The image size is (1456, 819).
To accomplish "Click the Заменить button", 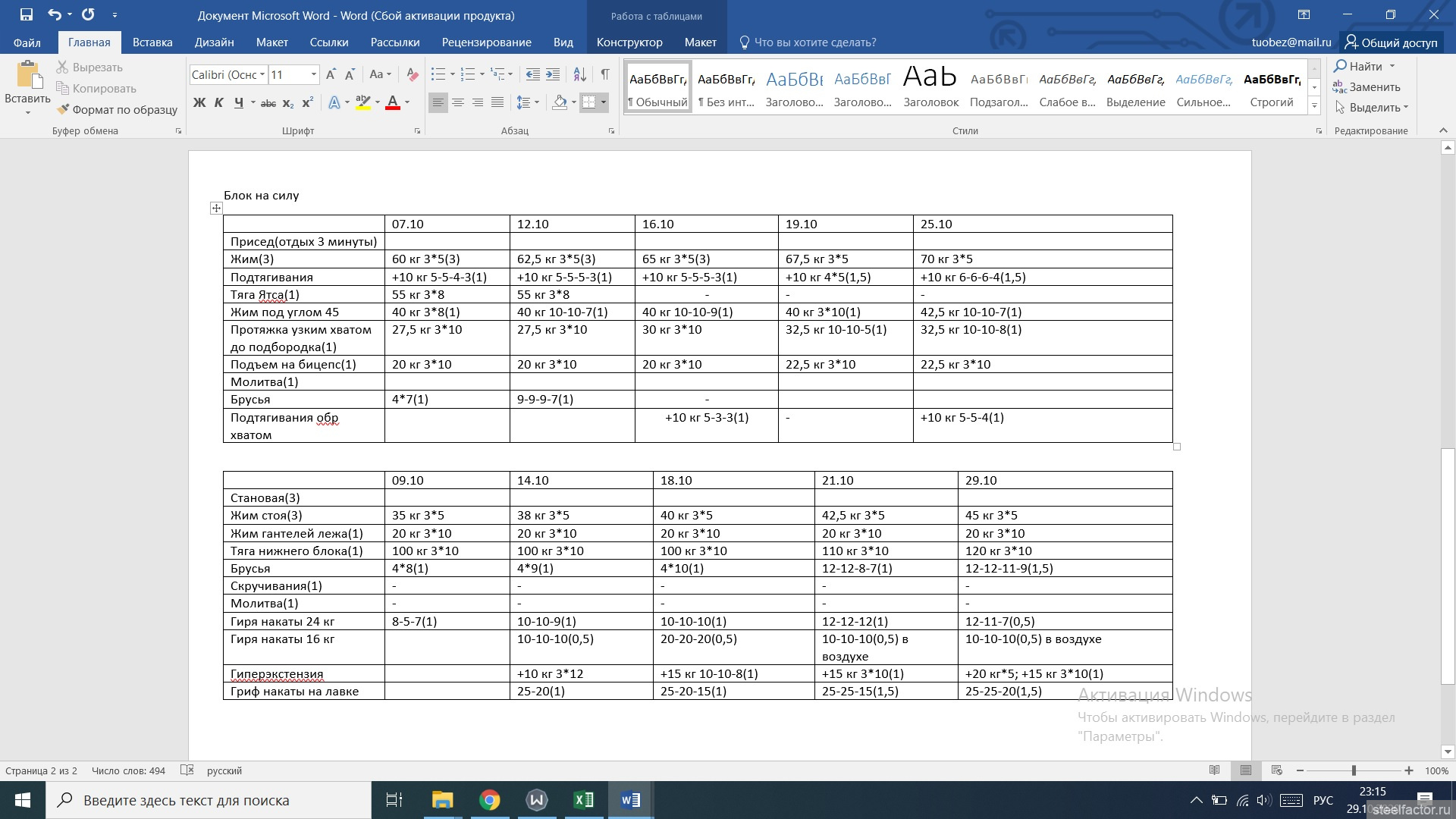I will 1373,87.
